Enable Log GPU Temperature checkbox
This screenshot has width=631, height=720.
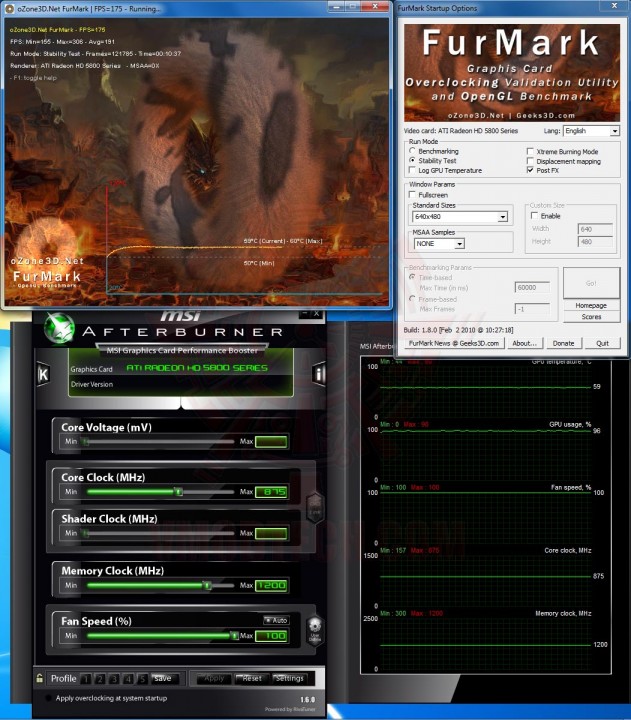click(x=412, y=170)
